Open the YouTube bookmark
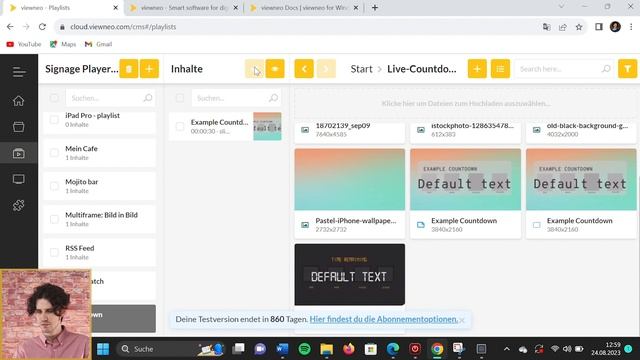The width and height of the screenshot is (640, 360). pos(24,44)
